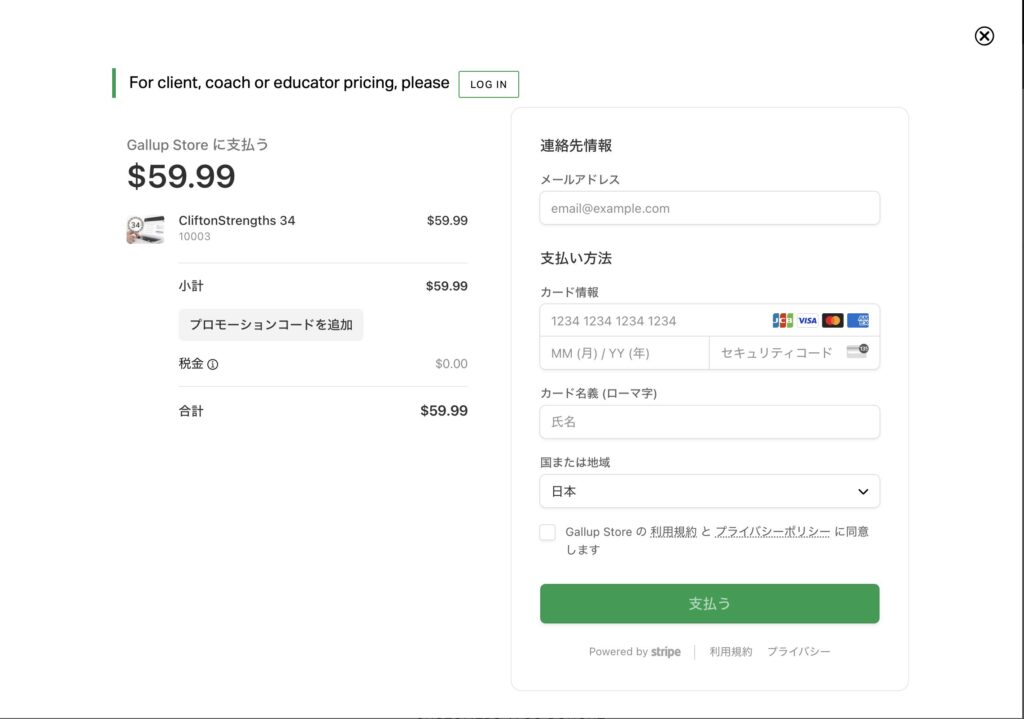Click the American Express card icon
The width and height of the screenshot is (1024, 719).
point(857,321)
